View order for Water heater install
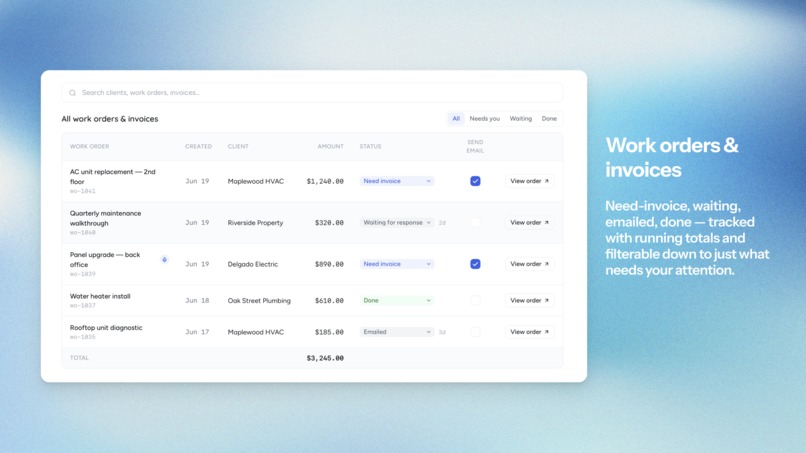The width and height of the screenshot is (806, 453). (x=529, y=300)
